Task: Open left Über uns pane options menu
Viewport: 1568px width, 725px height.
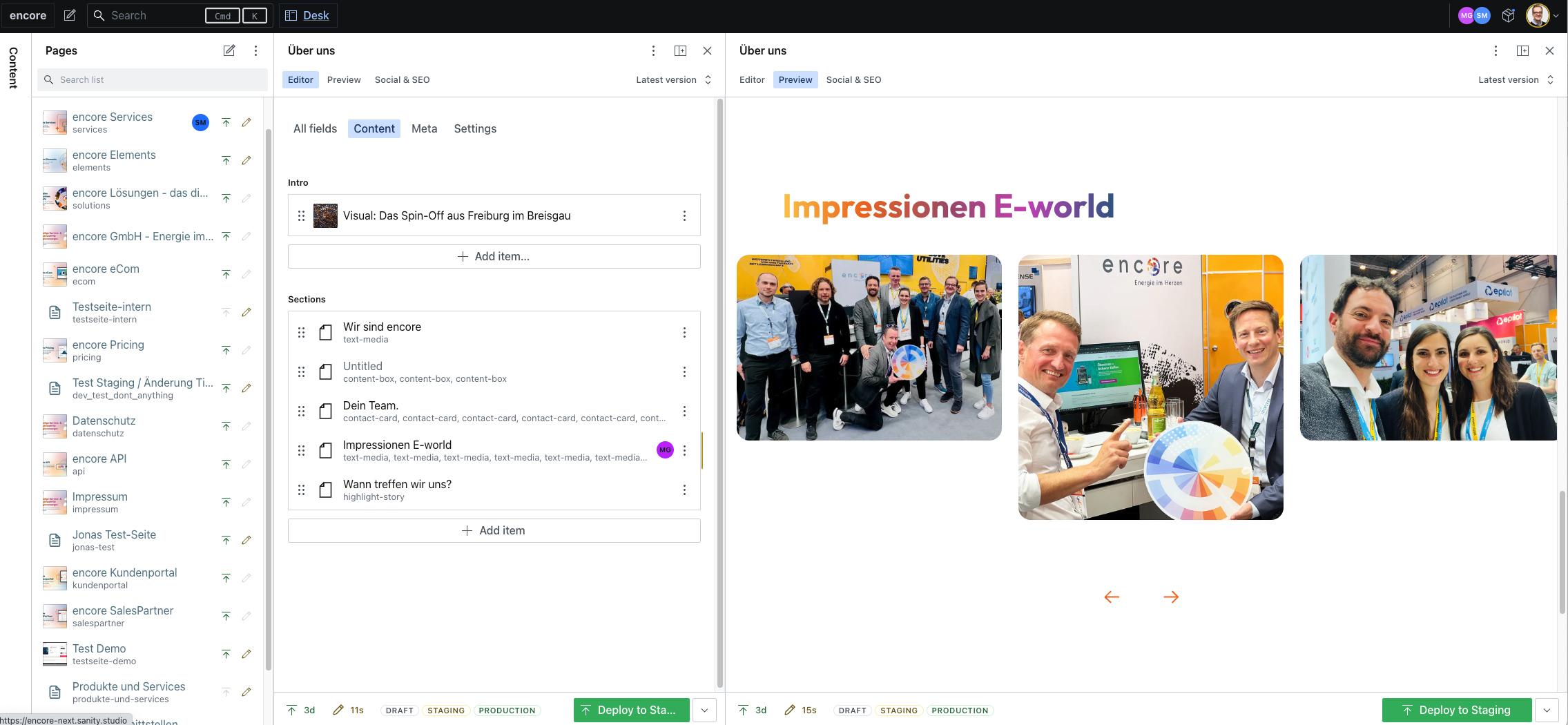Action: pos(653,50)
